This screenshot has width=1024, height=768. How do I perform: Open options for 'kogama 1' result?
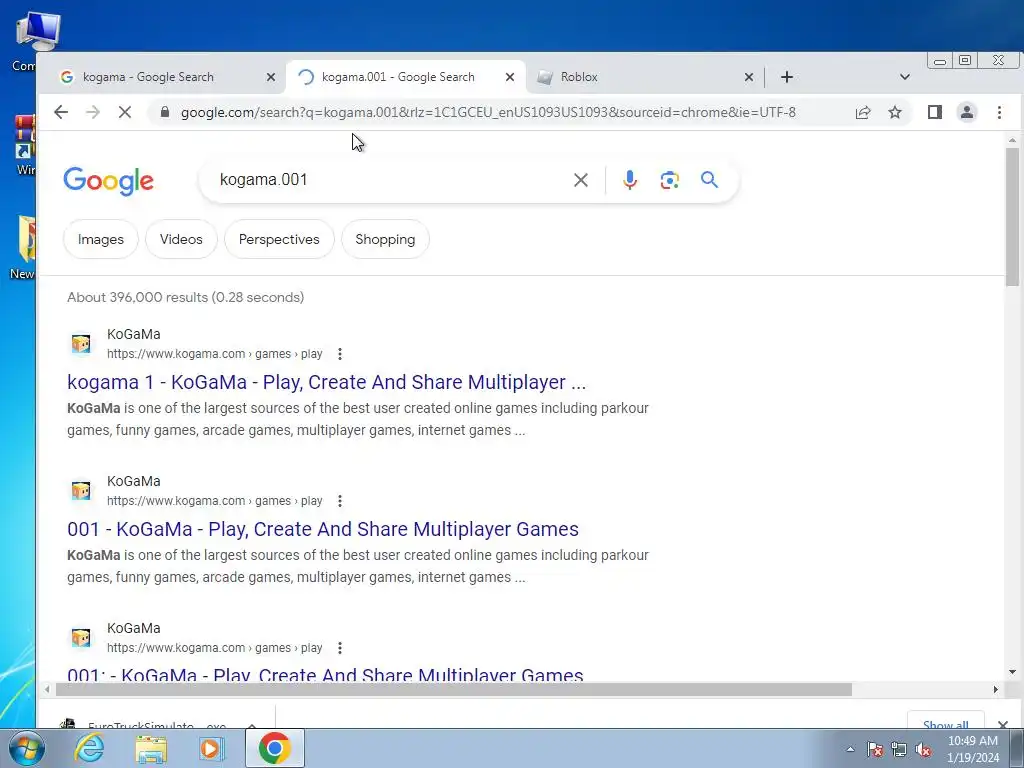[340, 354]
